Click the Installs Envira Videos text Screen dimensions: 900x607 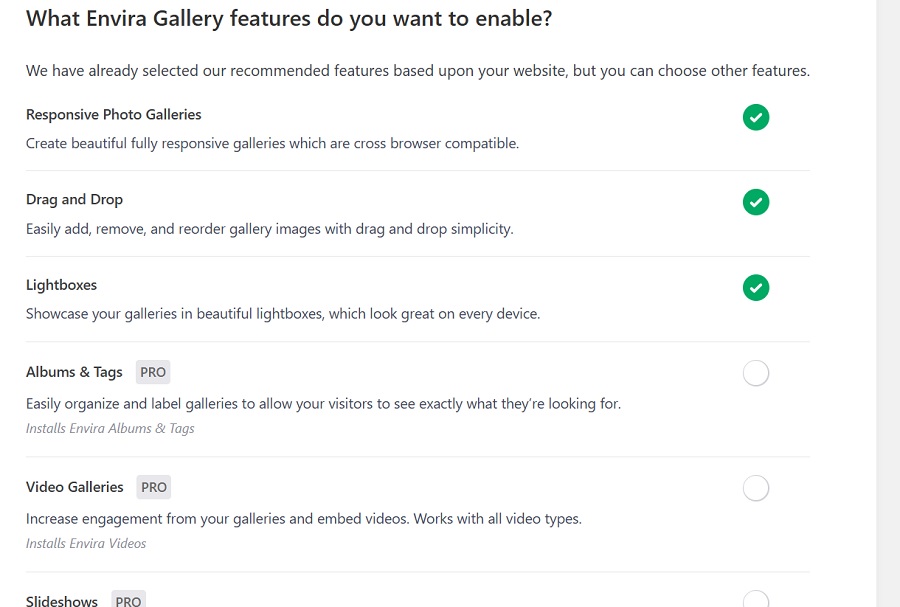pos(86,543)
